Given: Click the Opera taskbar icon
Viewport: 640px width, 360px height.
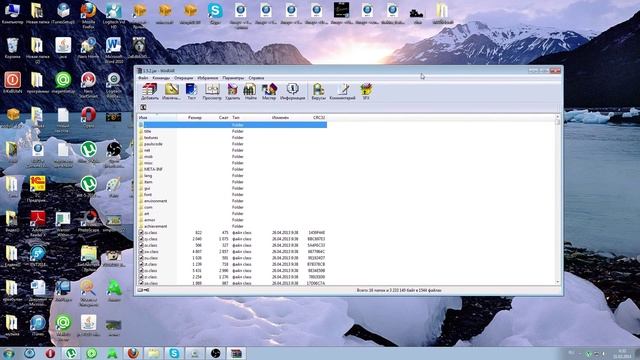Looking at the screenshot, I should tap(50, 353).
